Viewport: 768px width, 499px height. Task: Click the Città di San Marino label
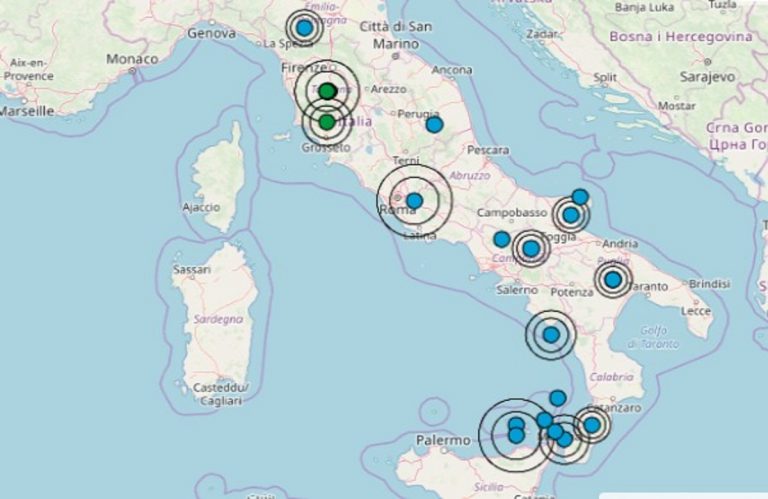pyautogui.click(x=396, y=35)
